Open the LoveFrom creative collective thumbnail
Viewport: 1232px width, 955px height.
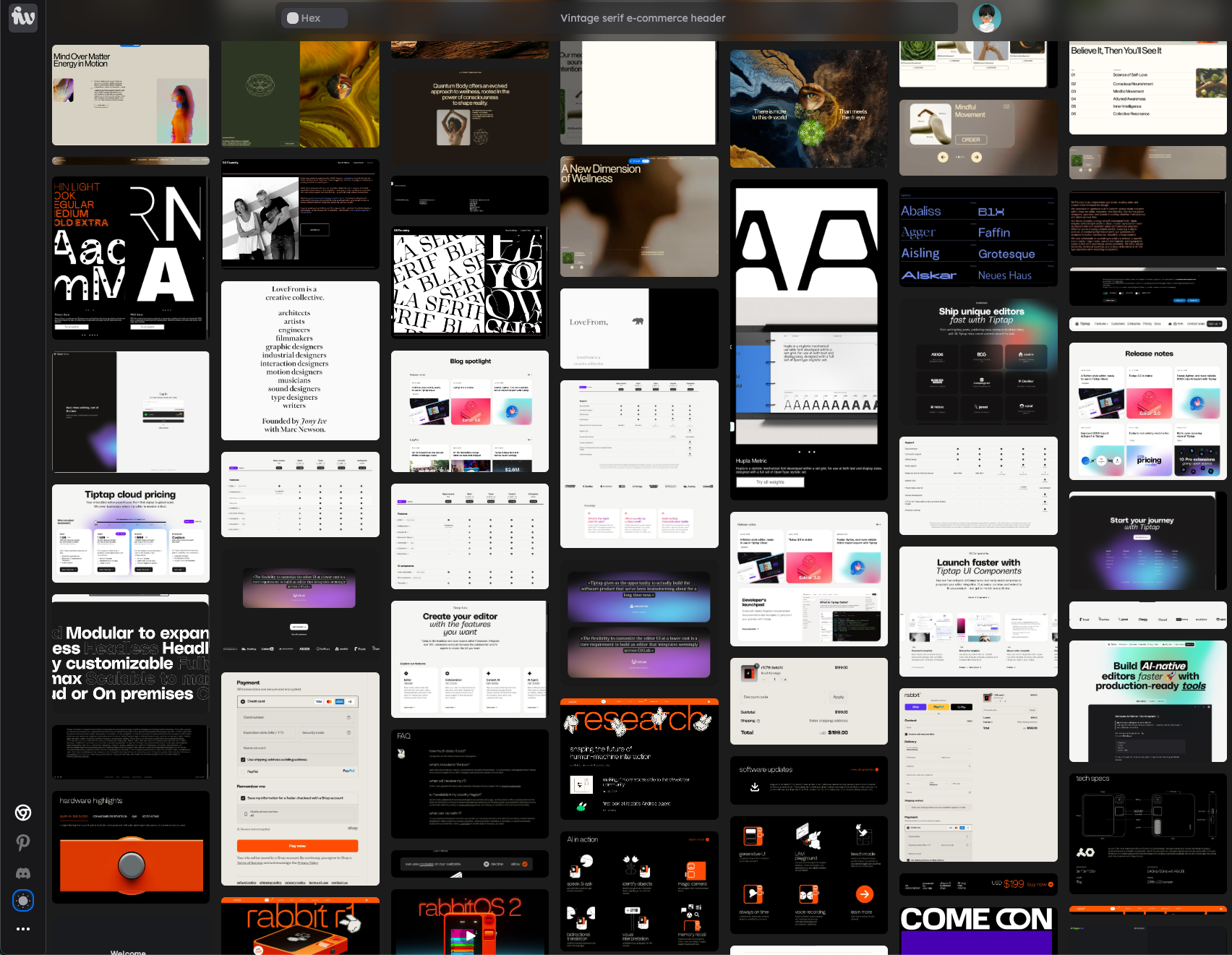coord(300,361)
